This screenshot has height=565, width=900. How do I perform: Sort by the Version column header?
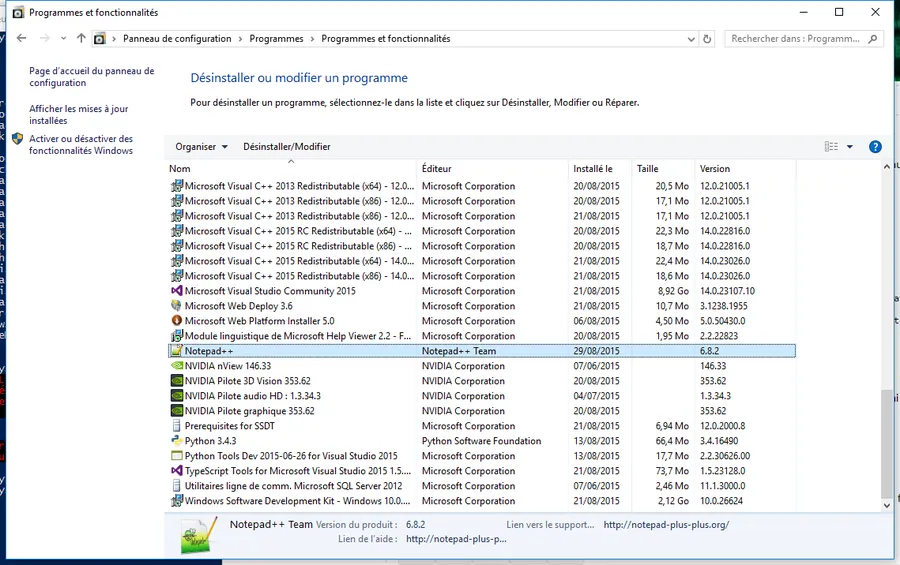(x=715, y=168)
